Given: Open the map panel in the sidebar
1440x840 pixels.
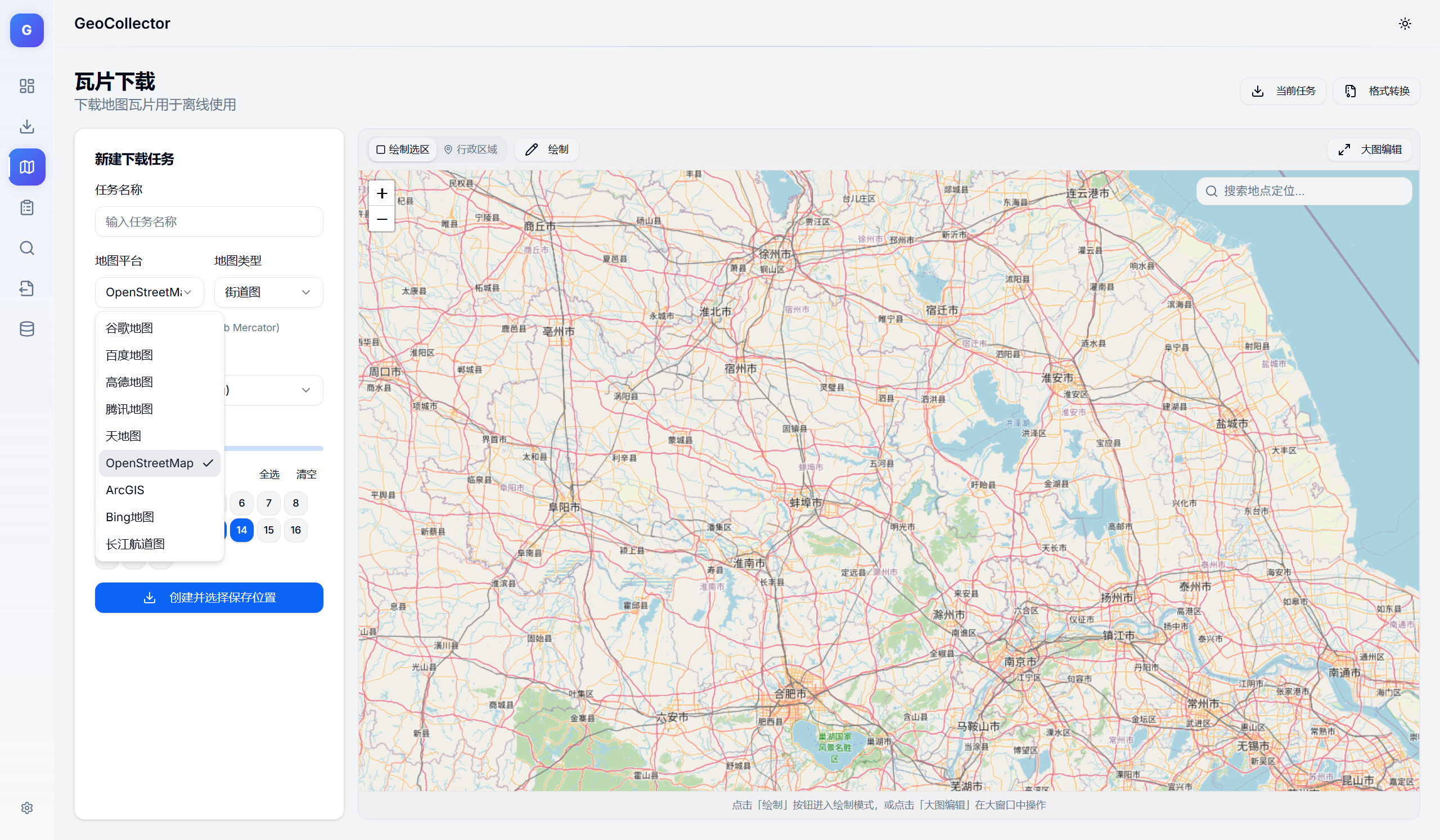Looking at the screenshot, I should [26, 167].
